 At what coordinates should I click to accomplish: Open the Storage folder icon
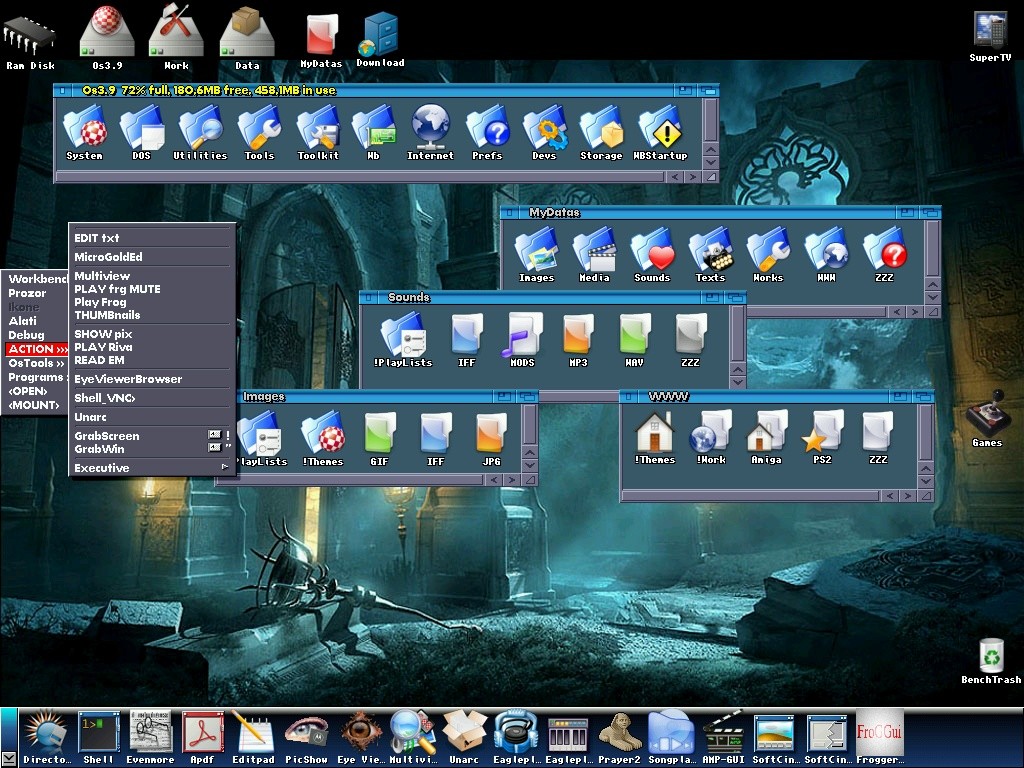click(601, 133)
